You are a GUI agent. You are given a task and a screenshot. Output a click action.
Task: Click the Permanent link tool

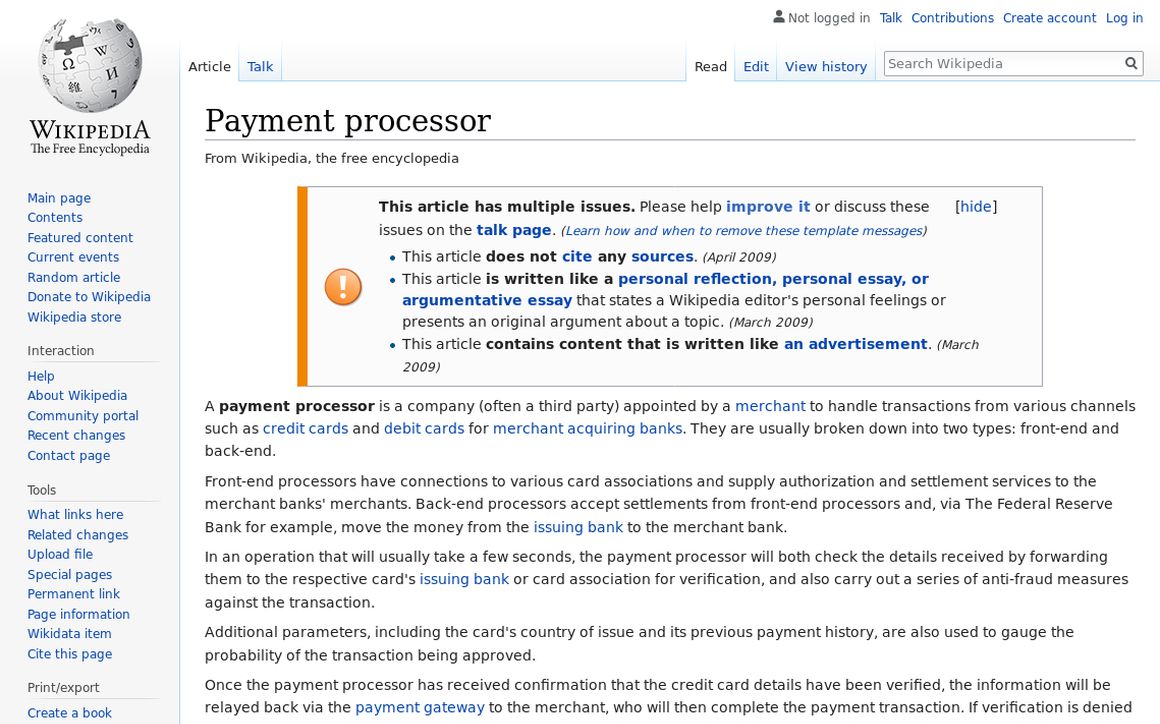(x=73, y=594)
